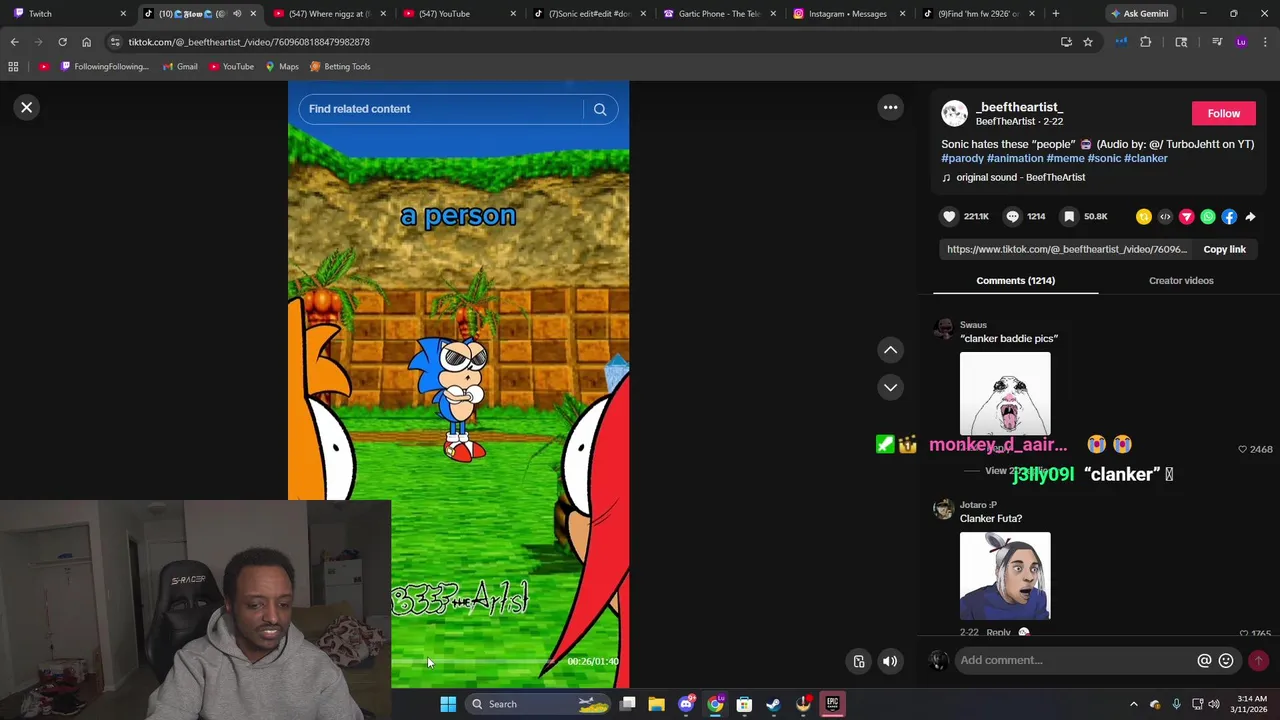Switch to the Gartic Phone browser tab
This screenshot has height=720, width=1280.
tap(713, 14)
